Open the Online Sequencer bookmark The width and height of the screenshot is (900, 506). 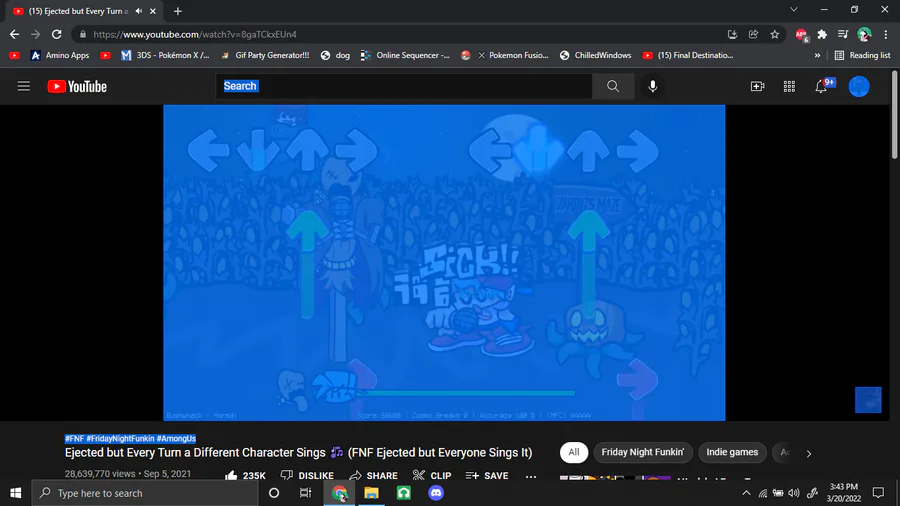coord(405,55)
